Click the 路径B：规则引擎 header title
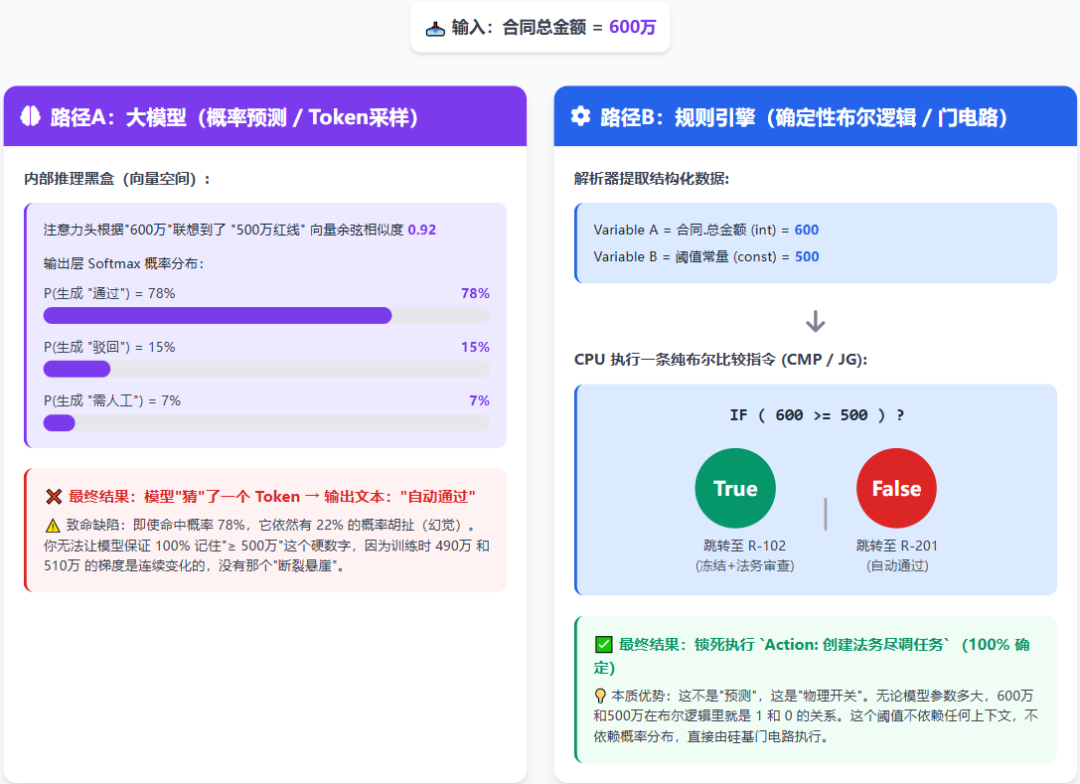Viewport: 1080px width, 784px height. 804,117
